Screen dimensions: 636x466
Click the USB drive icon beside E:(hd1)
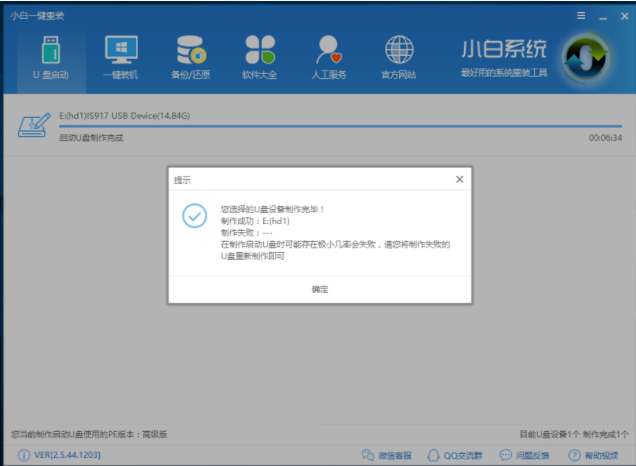34,127
